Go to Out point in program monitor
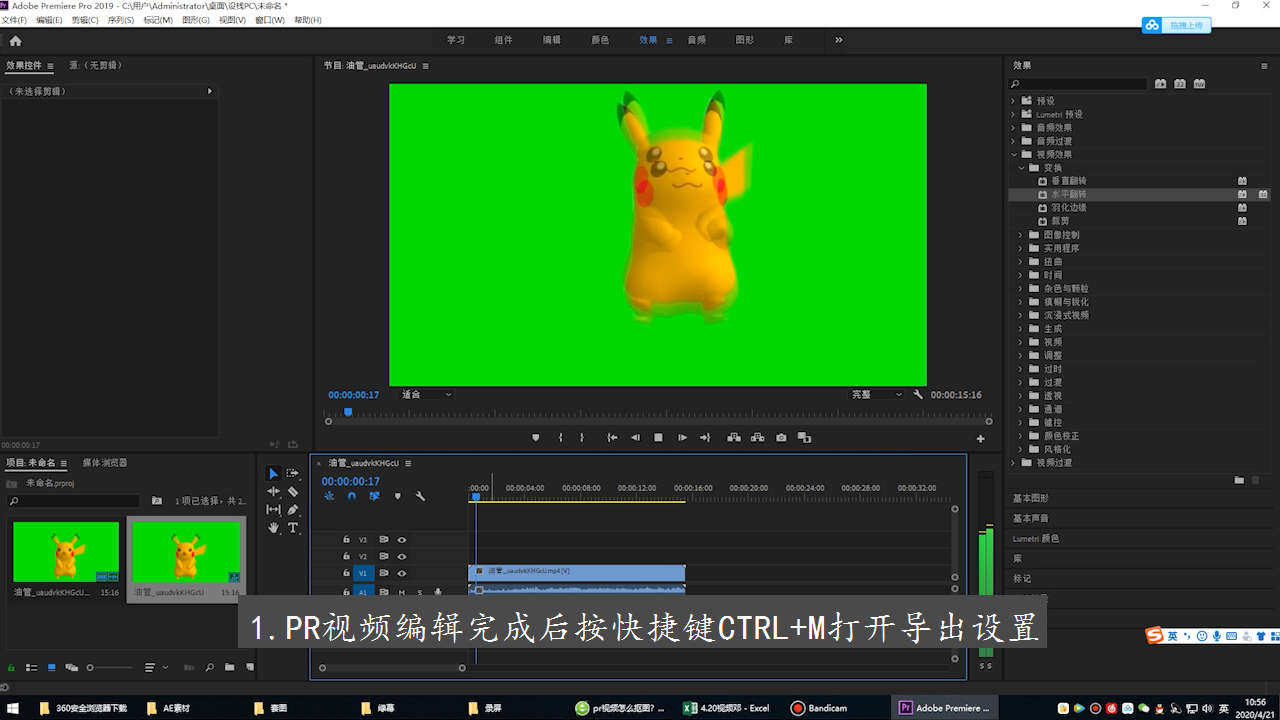 (705, 438)
